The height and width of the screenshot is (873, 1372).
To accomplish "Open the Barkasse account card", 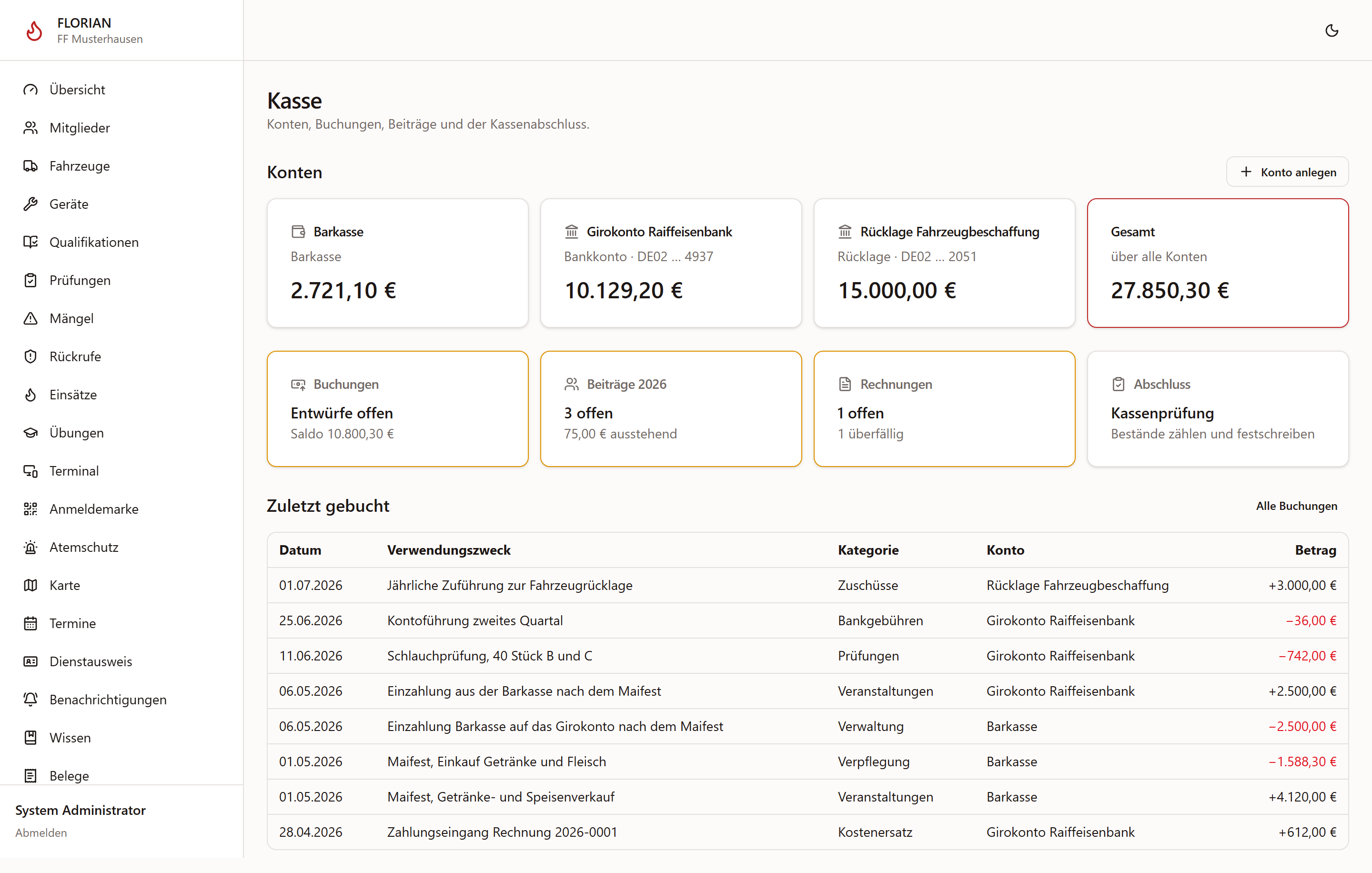I will (x=398, y=263).
